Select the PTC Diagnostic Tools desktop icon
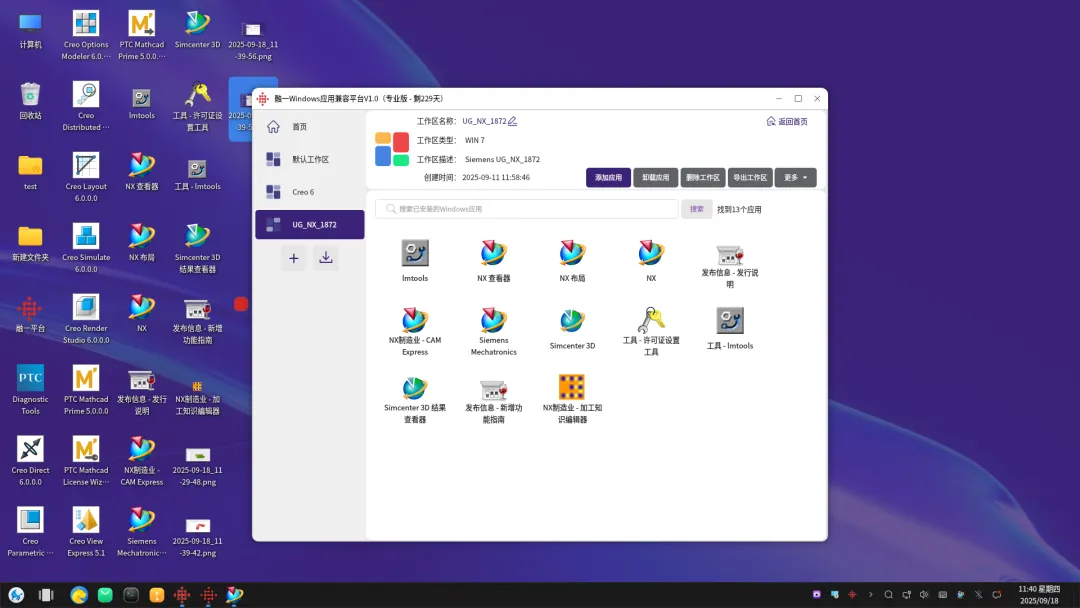This screenshot has height=608, width=1080. (x=30, y=390)
